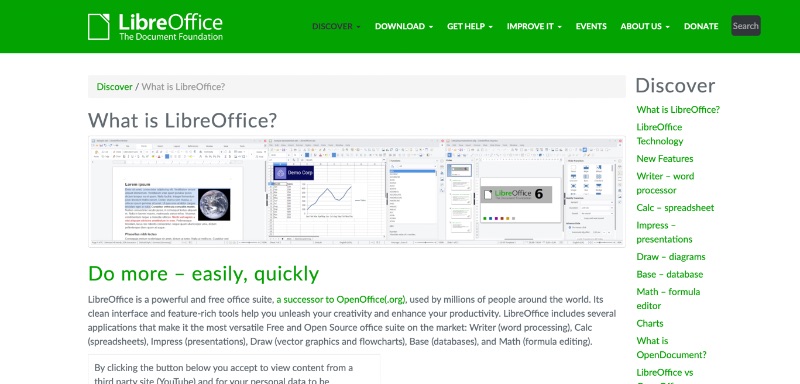Go to Calc – spreadsheet page
Image resolution: width=800 pixels, height=384 pixels.
click(675, 208)
